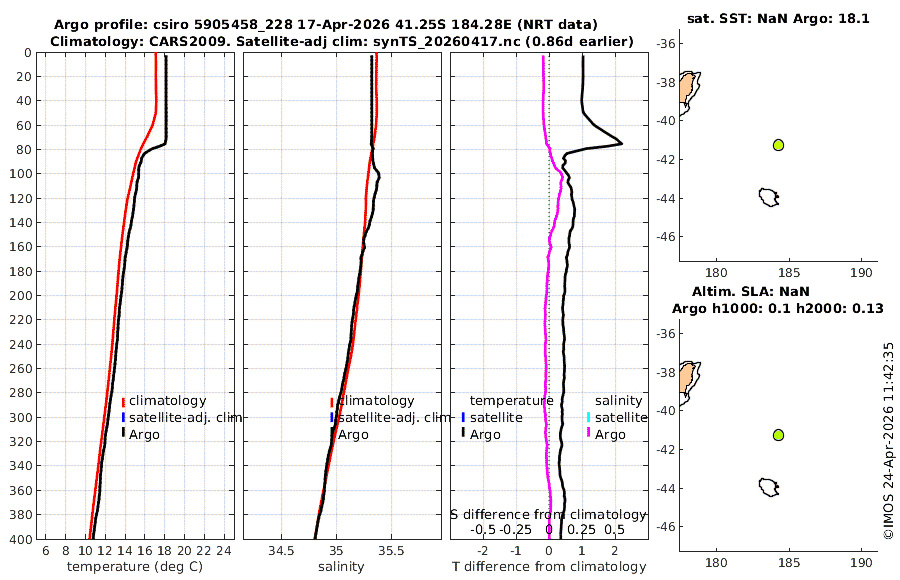The width and height of the screenshot is (900, 580).
Task: Click the 'Altim. SLA: NaN' title
Action: pos(751,292)
